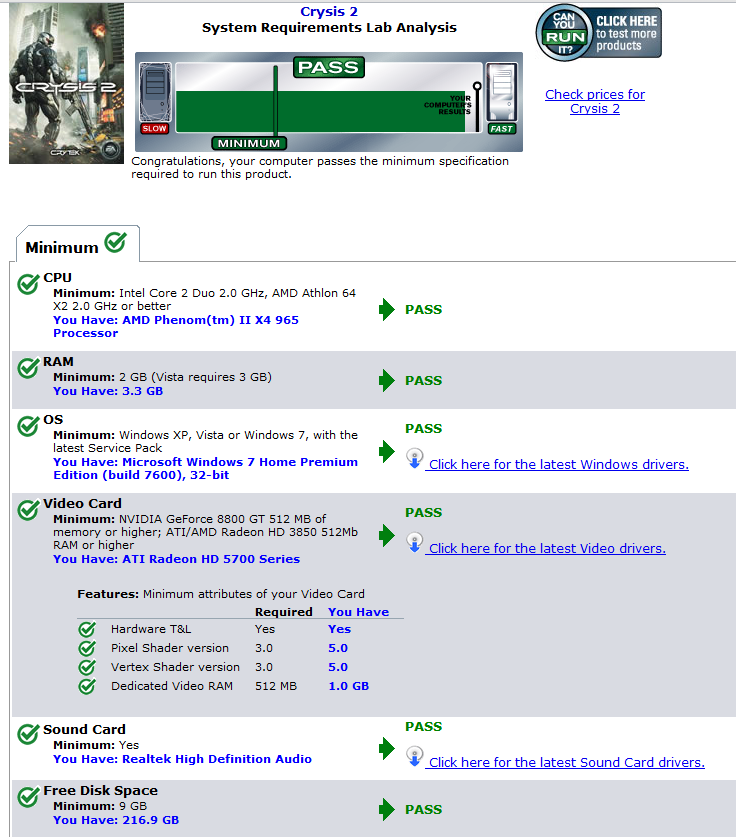Click the Dedicated Video RAM checkmark icon

coord(87,686)
